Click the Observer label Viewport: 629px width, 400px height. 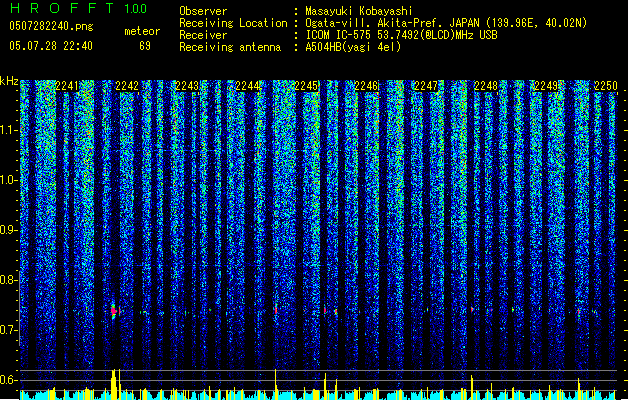[x=203, y=11]
